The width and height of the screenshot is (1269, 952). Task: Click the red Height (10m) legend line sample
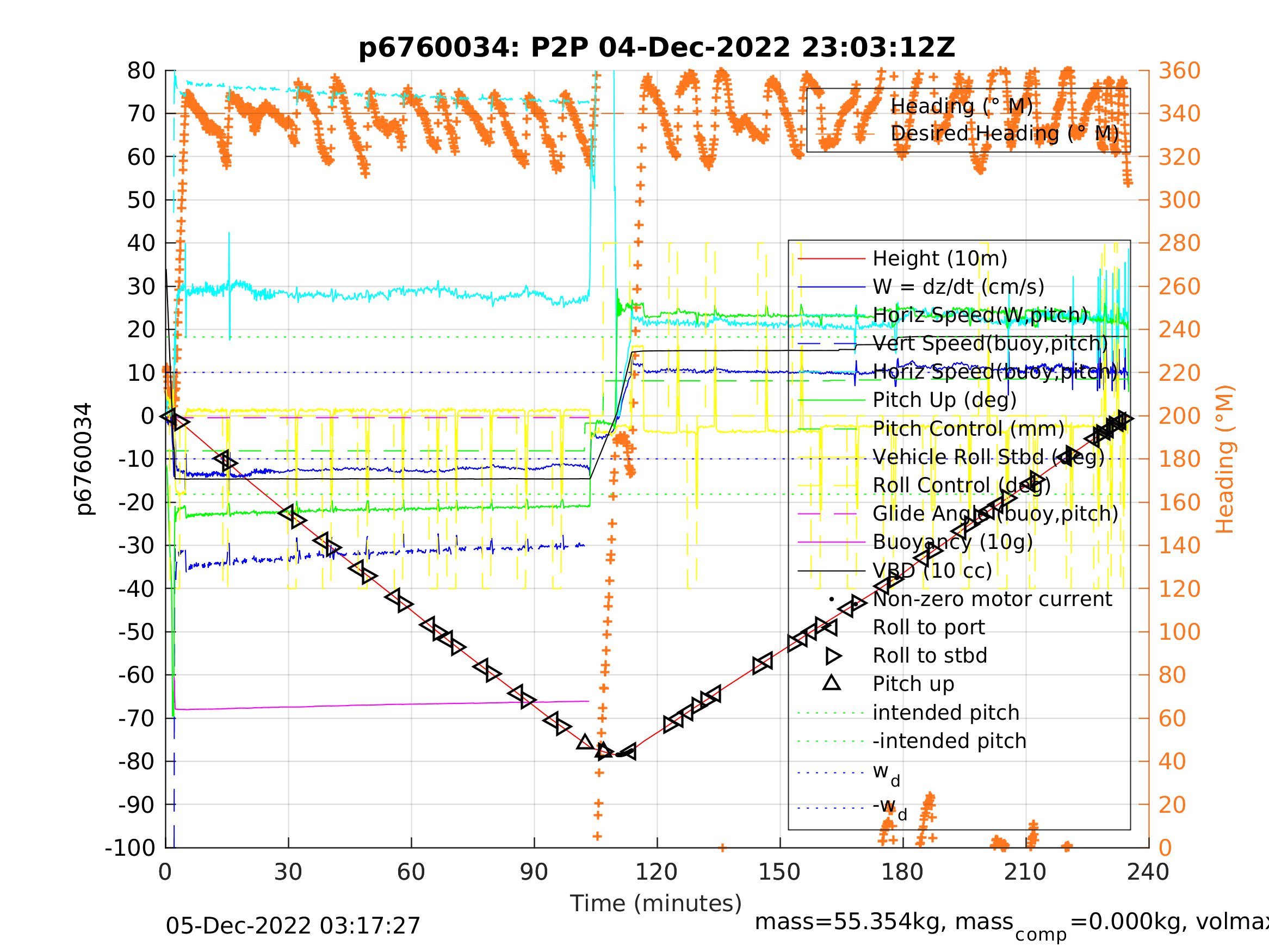click(831, 259)
